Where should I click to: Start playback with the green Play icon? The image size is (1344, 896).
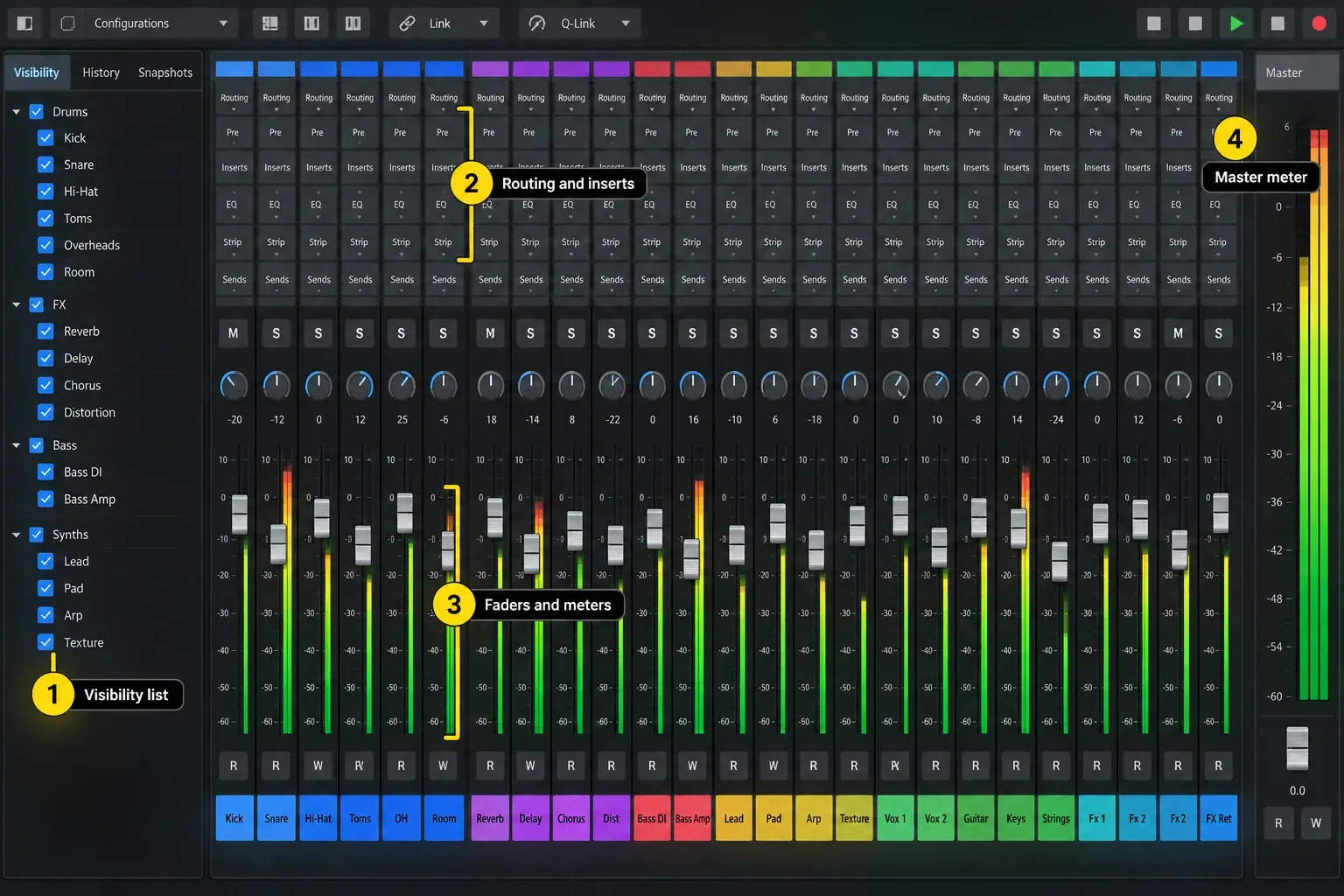[1236, 24]
